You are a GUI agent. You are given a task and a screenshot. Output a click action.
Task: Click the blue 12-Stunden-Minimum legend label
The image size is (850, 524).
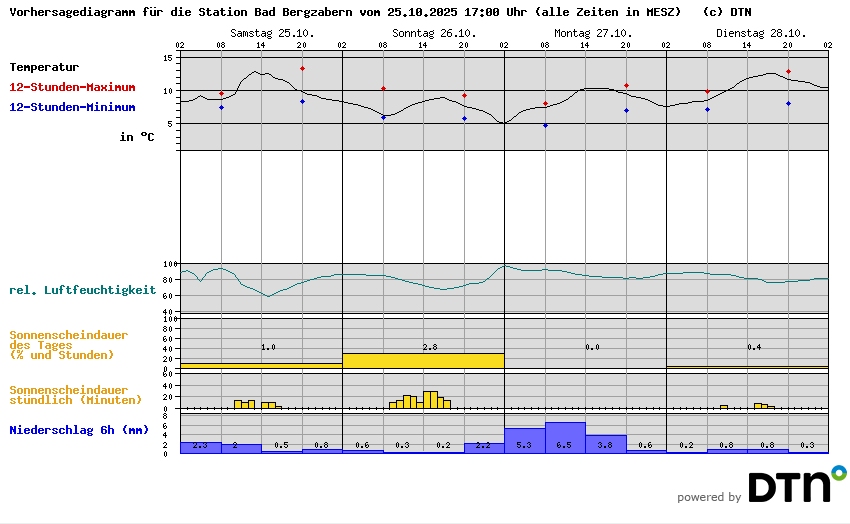(x=72, y=106)
